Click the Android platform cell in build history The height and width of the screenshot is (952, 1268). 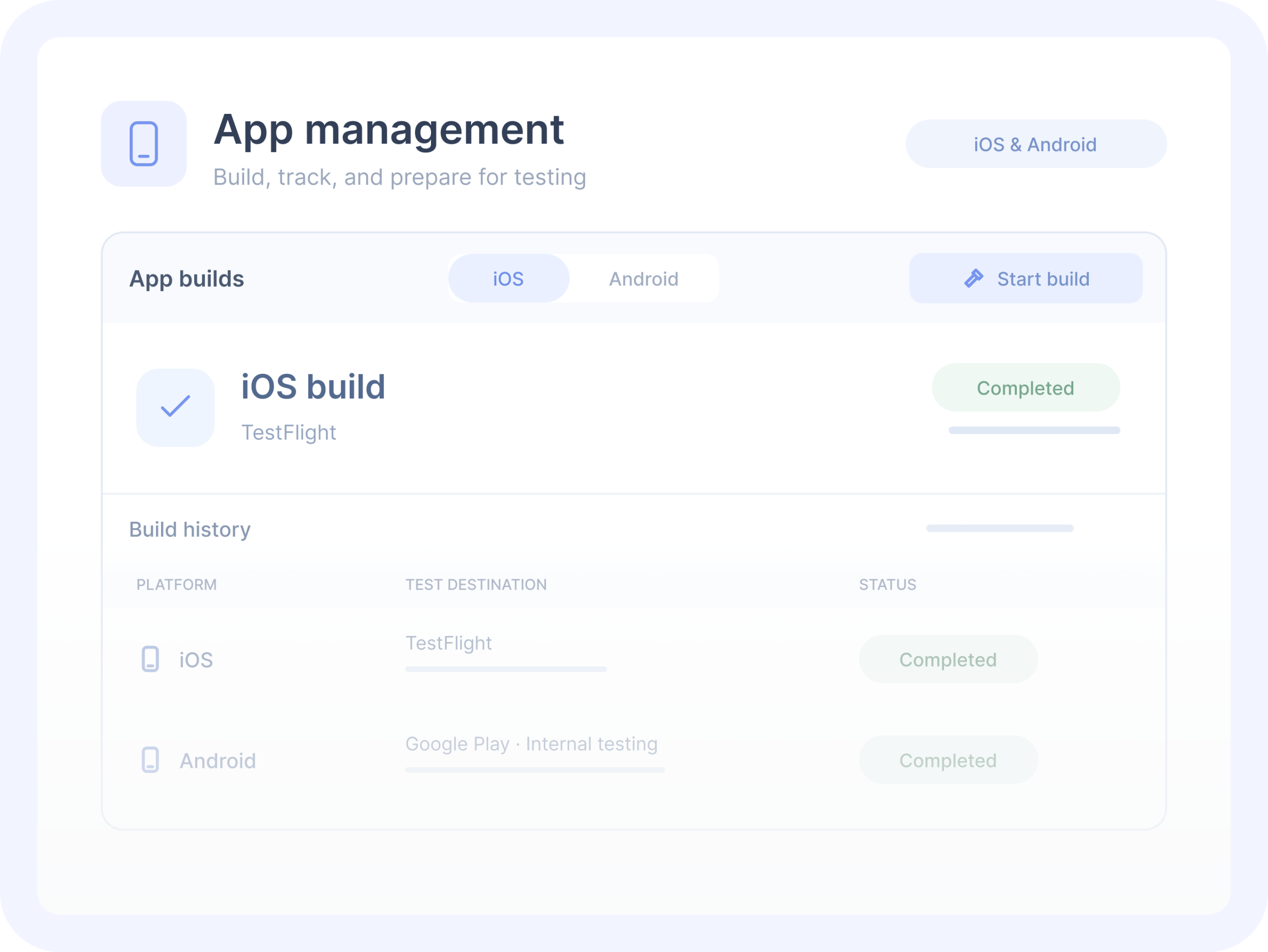coord(198,761)
